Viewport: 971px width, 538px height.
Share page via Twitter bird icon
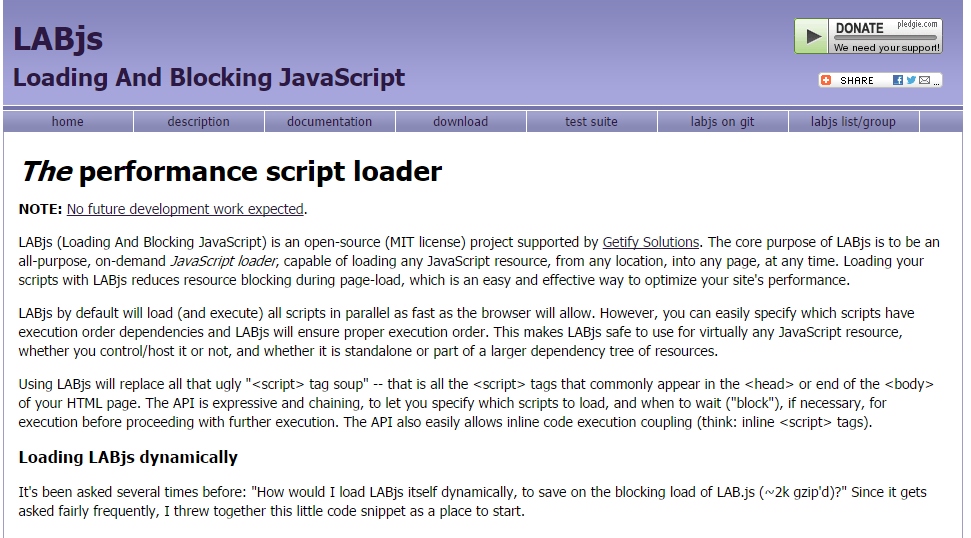(x=911, y=80)
